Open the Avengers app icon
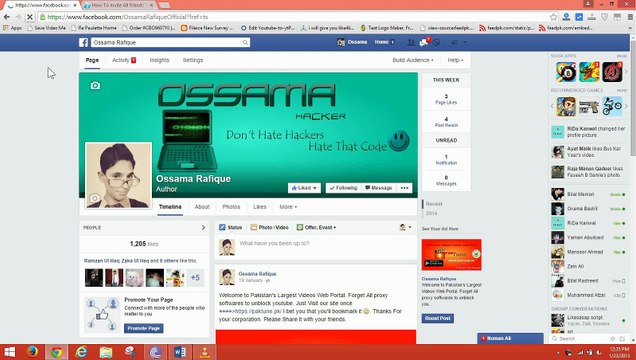The width and height of the screenshot is (636, 360). 612,72
